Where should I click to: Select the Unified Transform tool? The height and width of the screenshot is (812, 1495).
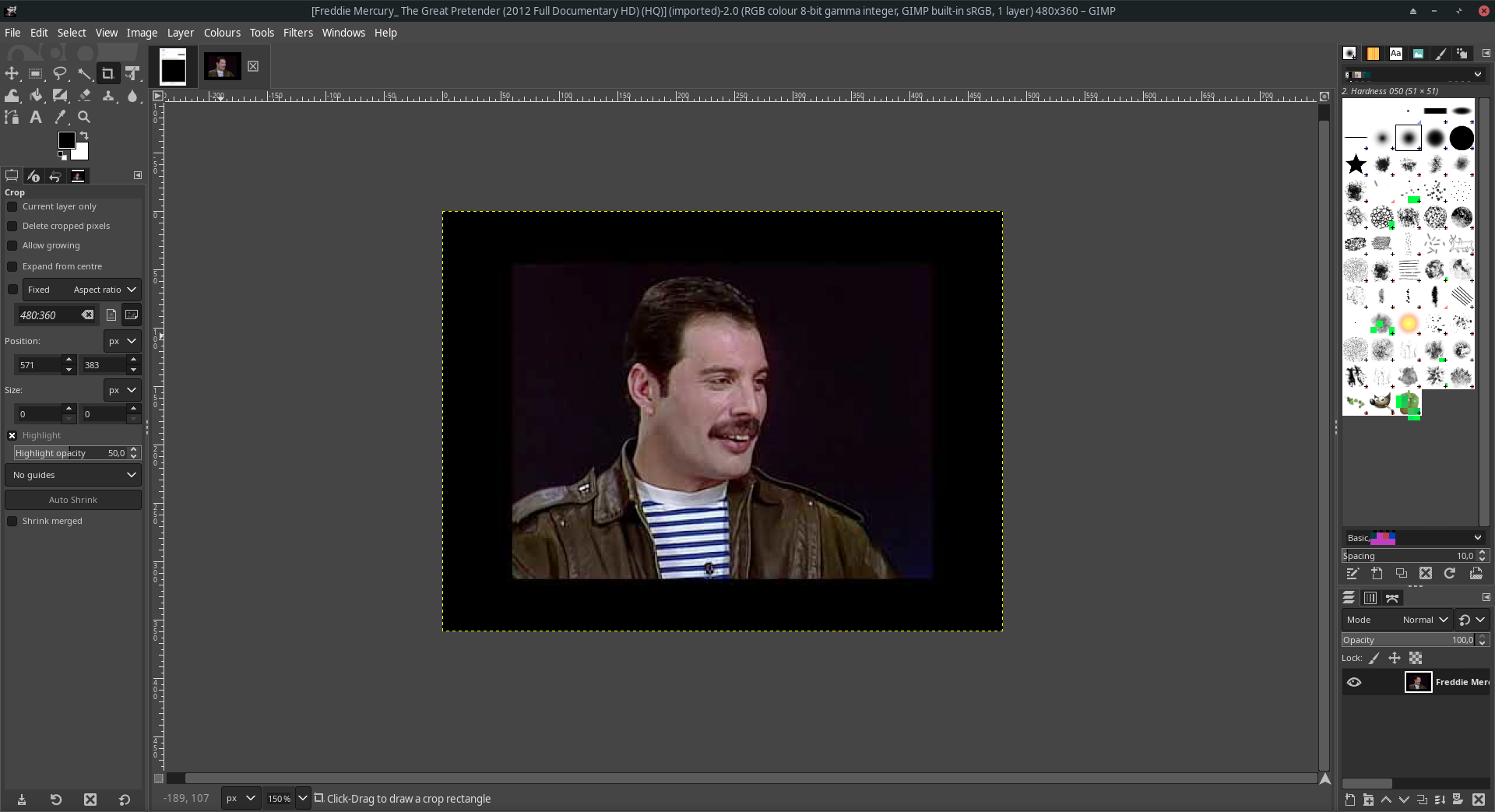(x=132, y=73)
